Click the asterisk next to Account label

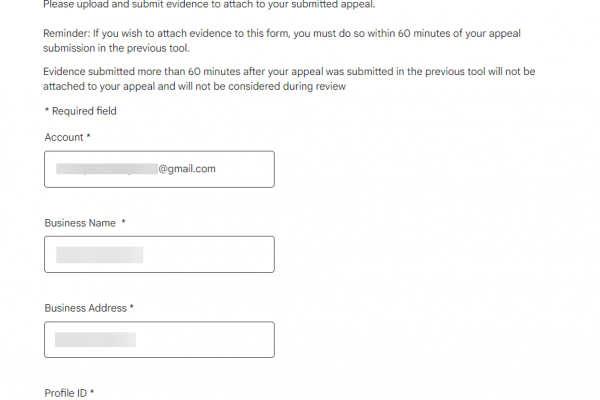[88, 136]
